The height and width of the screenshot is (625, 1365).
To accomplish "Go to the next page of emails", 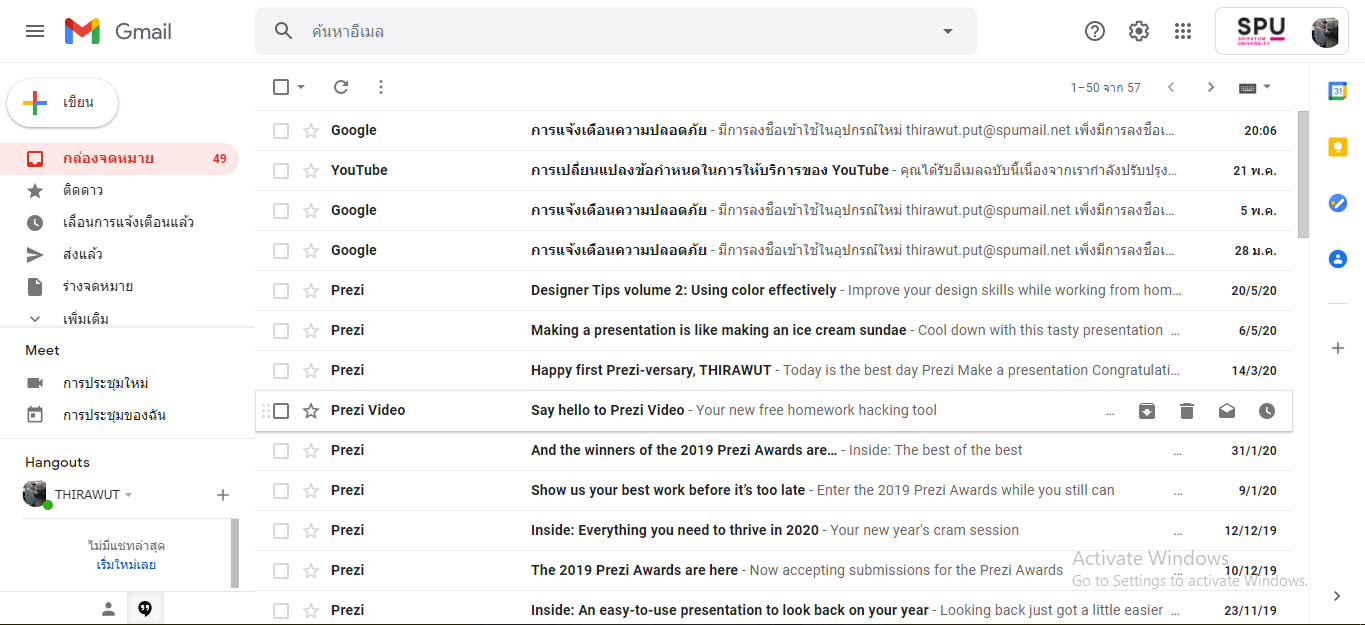I will tap(1211, 87).
